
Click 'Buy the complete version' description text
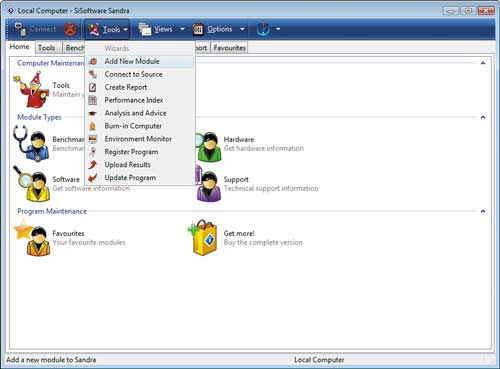tap(263, 242)
